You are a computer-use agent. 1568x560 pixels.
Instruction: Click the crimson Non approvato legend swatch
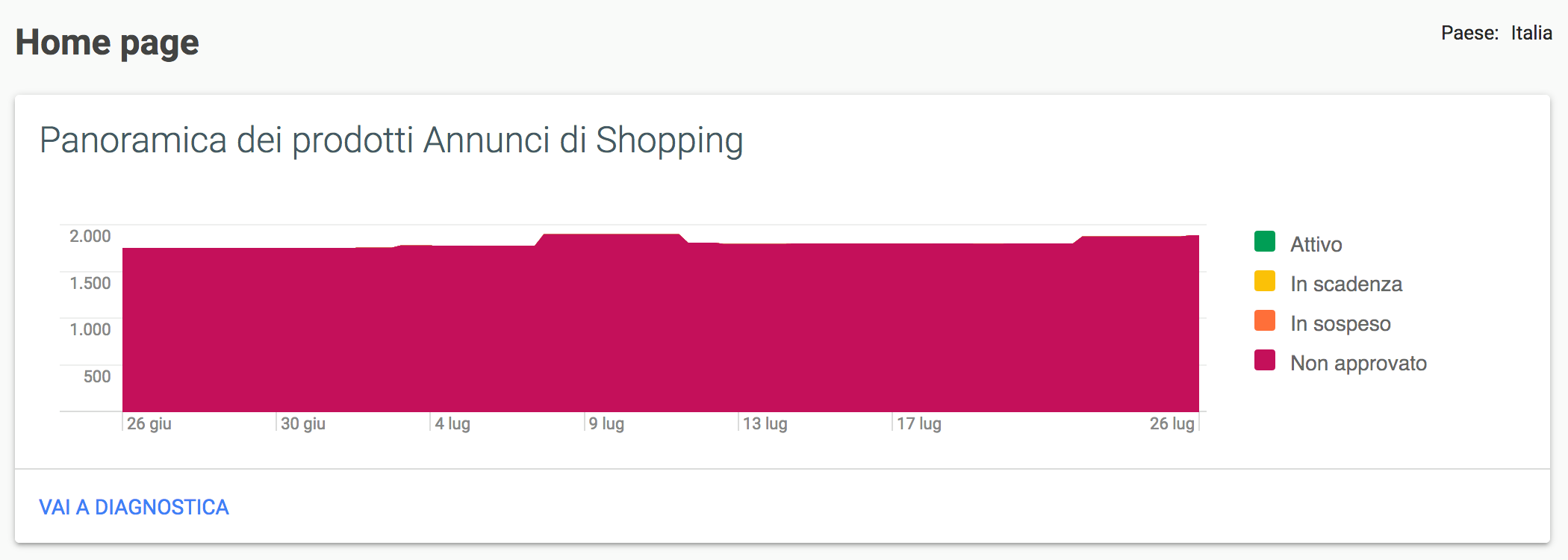click(1265, 361)
